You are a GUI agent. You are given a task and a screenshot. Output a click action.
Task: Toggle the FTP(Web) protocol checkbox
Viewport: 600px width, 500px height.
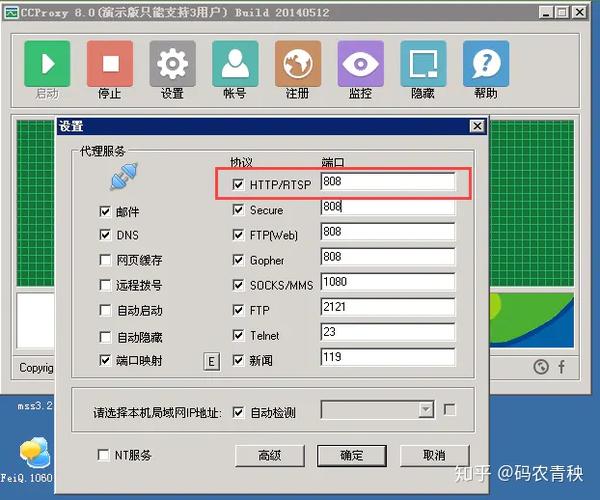coord(238,235)
